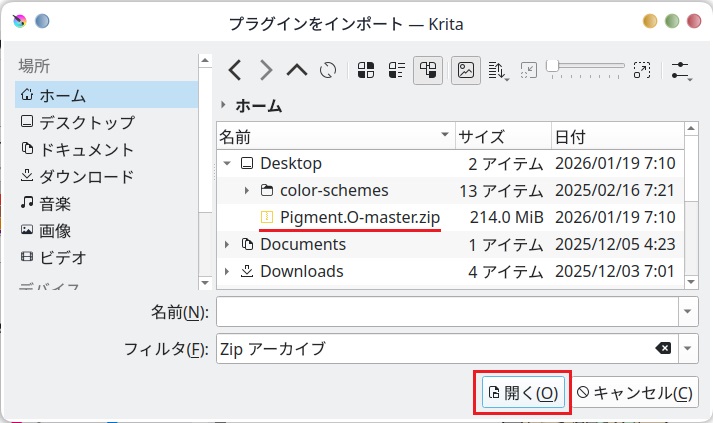Click the clear filter icon
This screenshot has height=423, width=713.
(663, 348)
